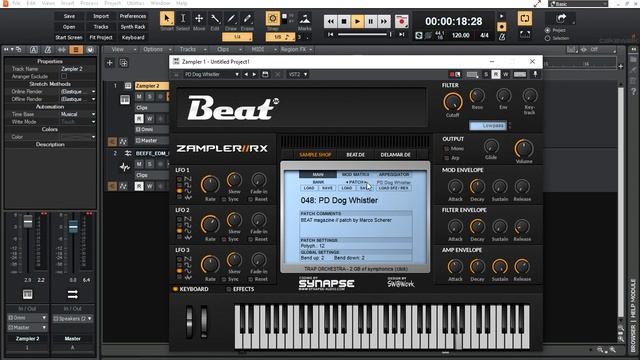Select the Project export radio button

(548, 31)
